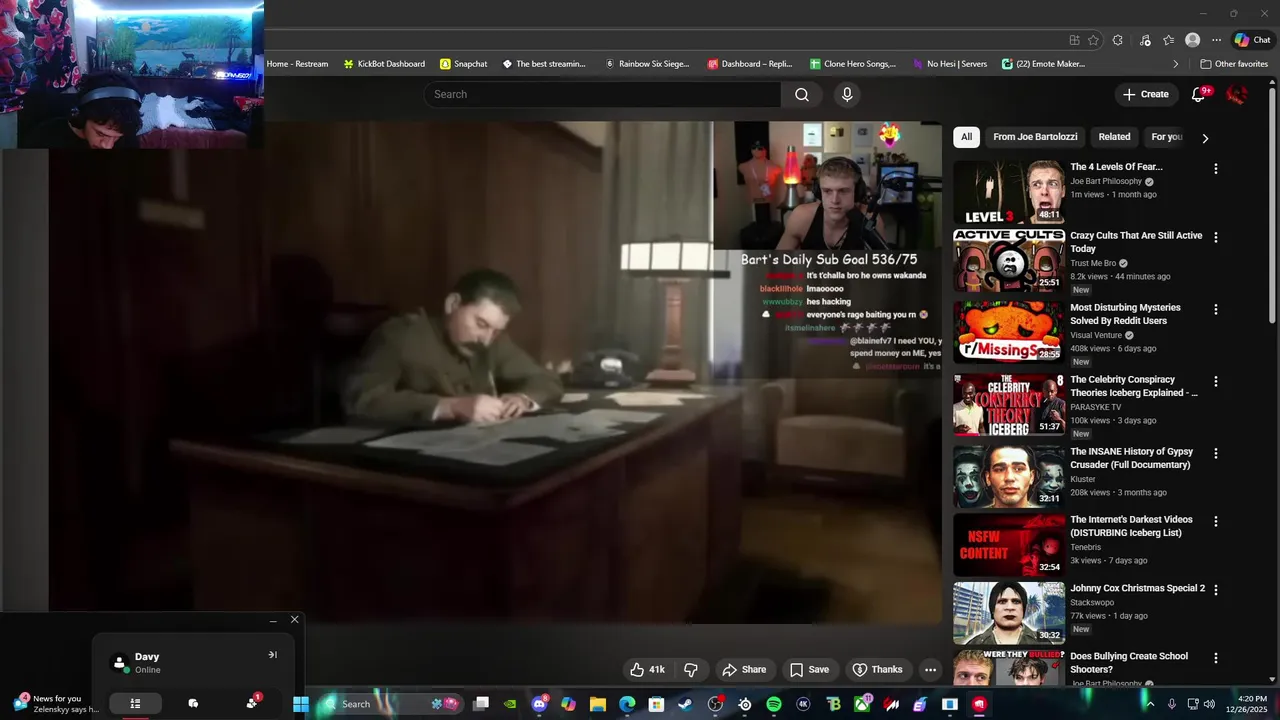
Task: Open Edge media control music icon
Action: (x=1145, y=40)
